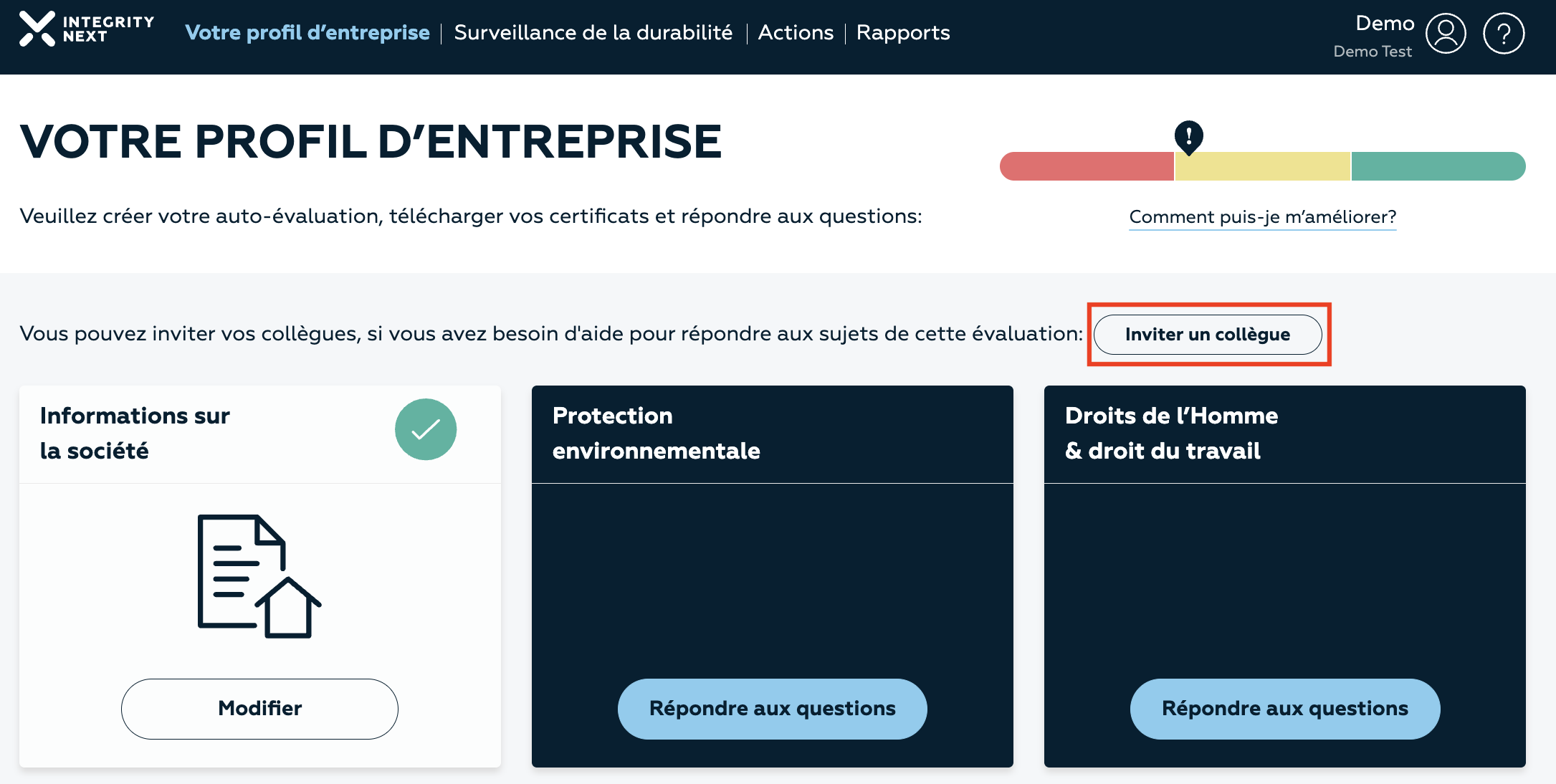This screenshot has width=1556, height=784.
Task: Select the Informations sur la société heading
Action: coord(135,433)
